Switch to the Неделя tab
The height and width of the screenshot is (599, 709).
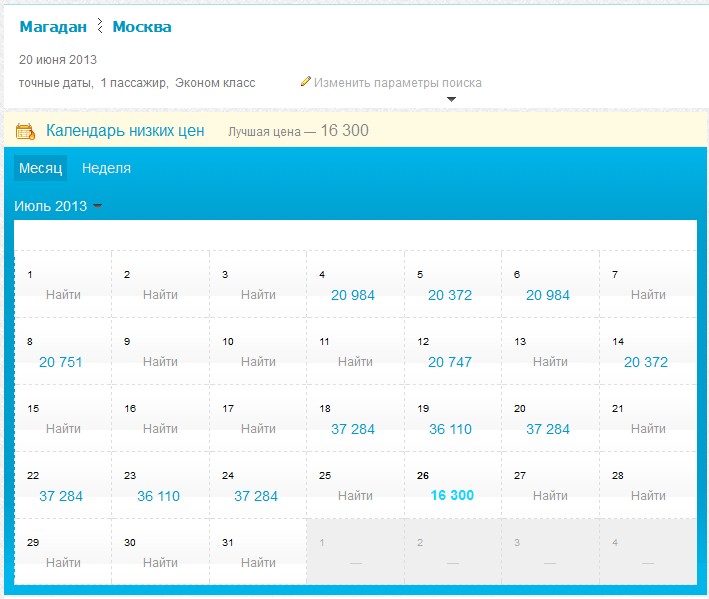point(106,168)
